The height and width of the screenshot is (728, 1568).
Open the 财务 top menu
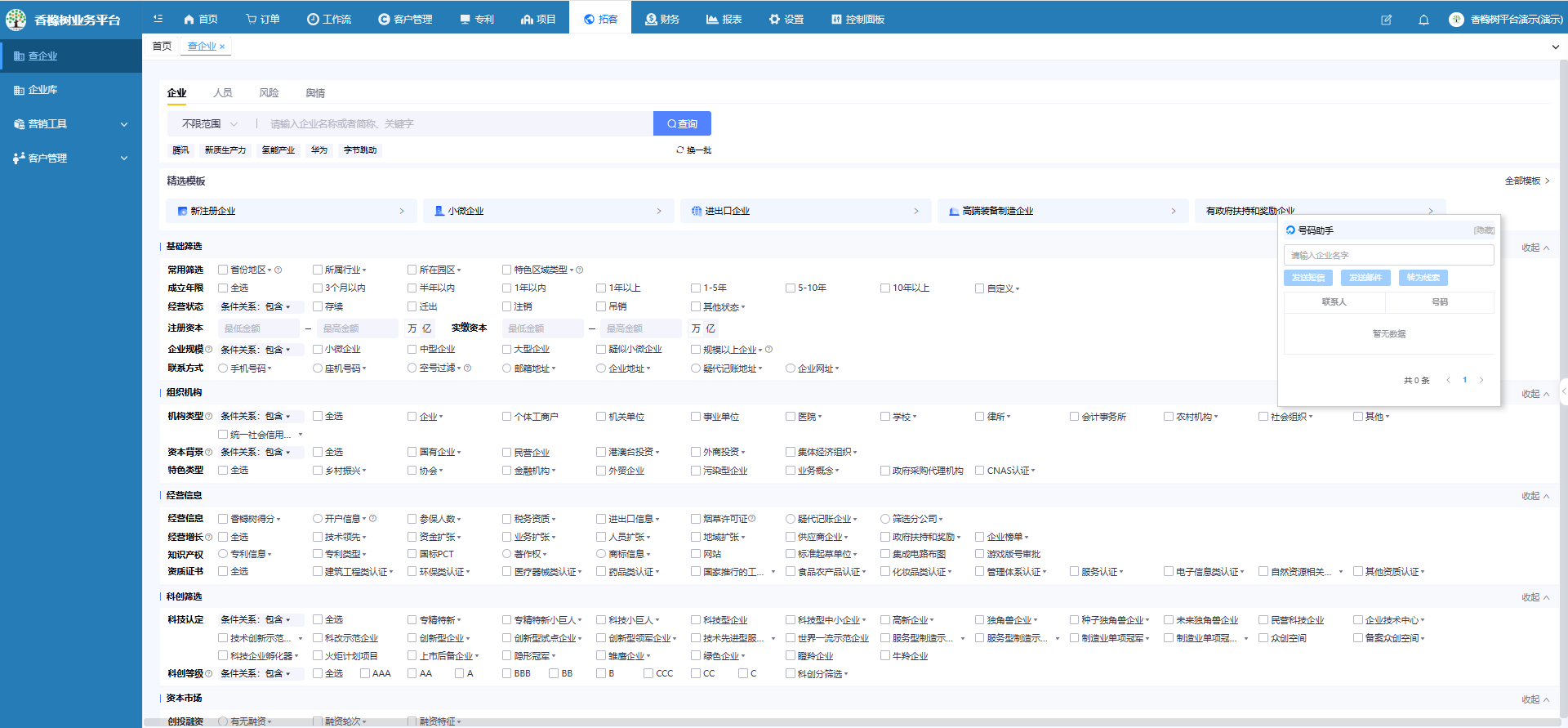[x=661, y=19]
